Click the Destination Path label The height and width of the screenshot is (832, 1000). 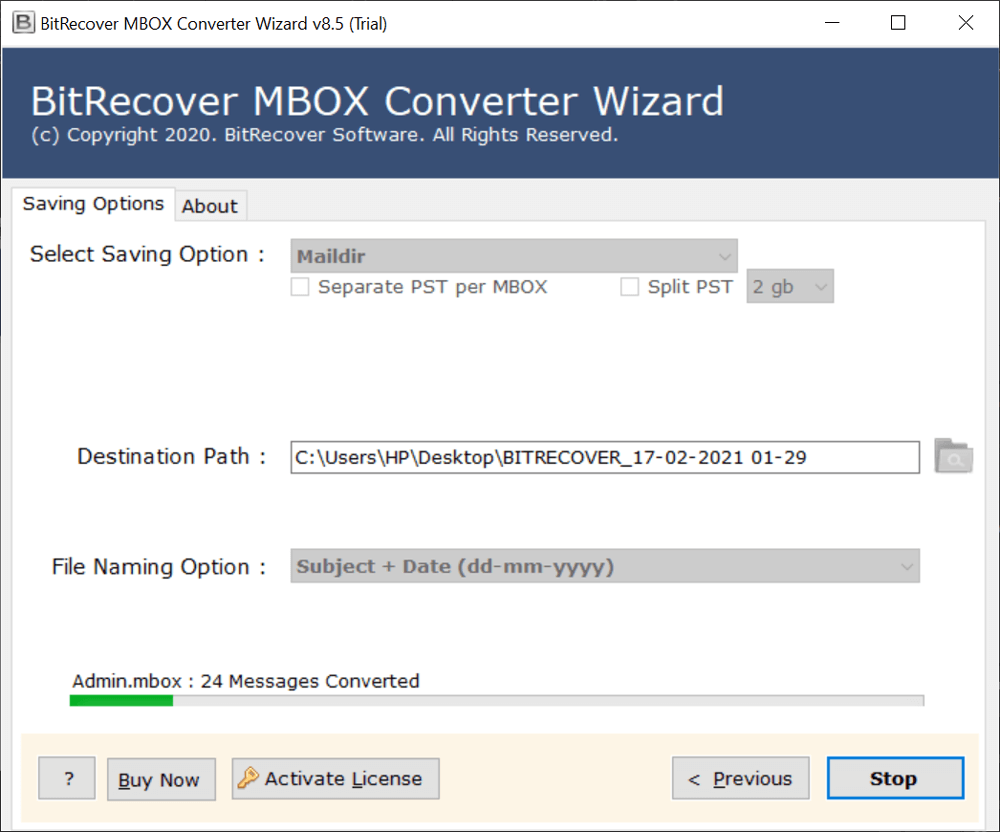pyautogui.click(x=171, y=456)
